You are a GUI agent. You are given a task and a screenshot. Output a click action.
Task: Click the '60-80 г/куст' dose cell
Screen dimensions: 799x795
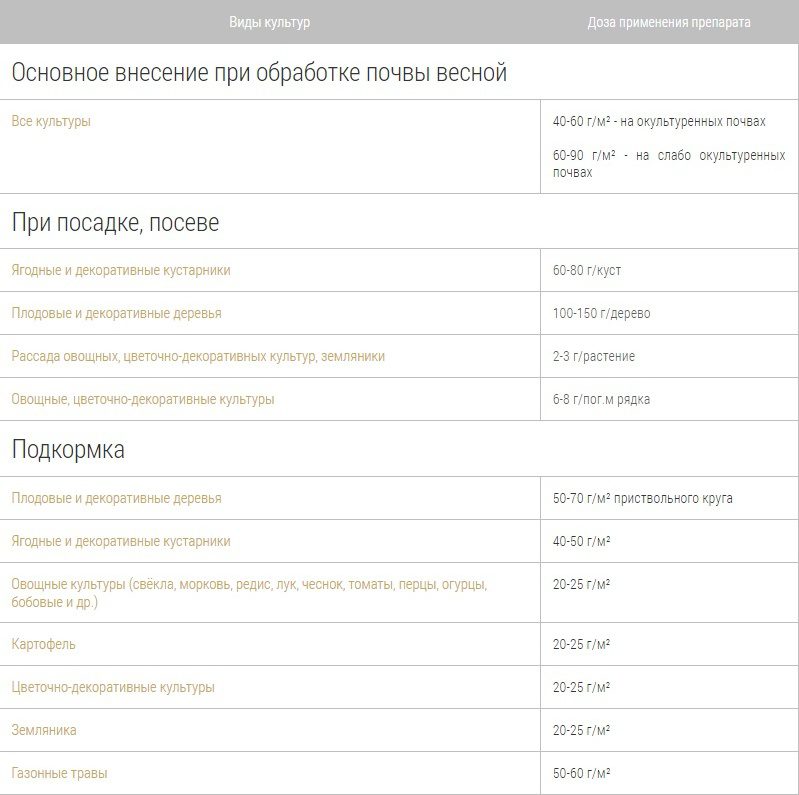(x=586, y=271)
